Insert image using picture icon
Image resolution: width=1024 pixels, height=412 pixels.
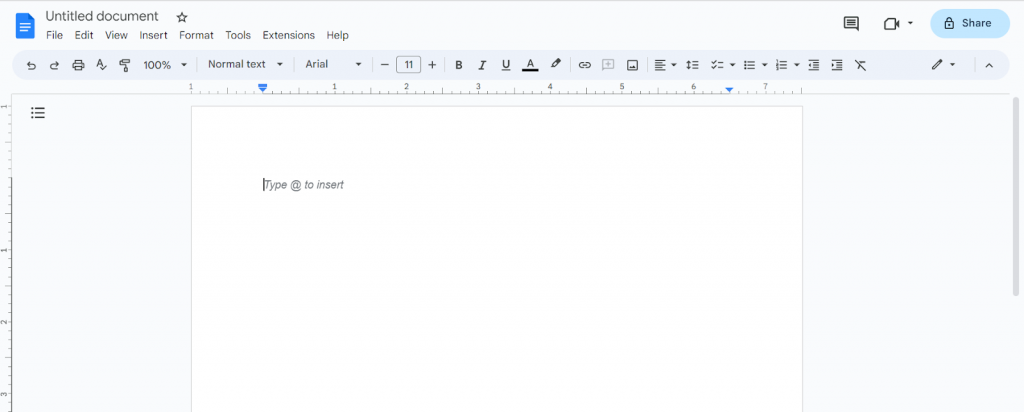632,65
